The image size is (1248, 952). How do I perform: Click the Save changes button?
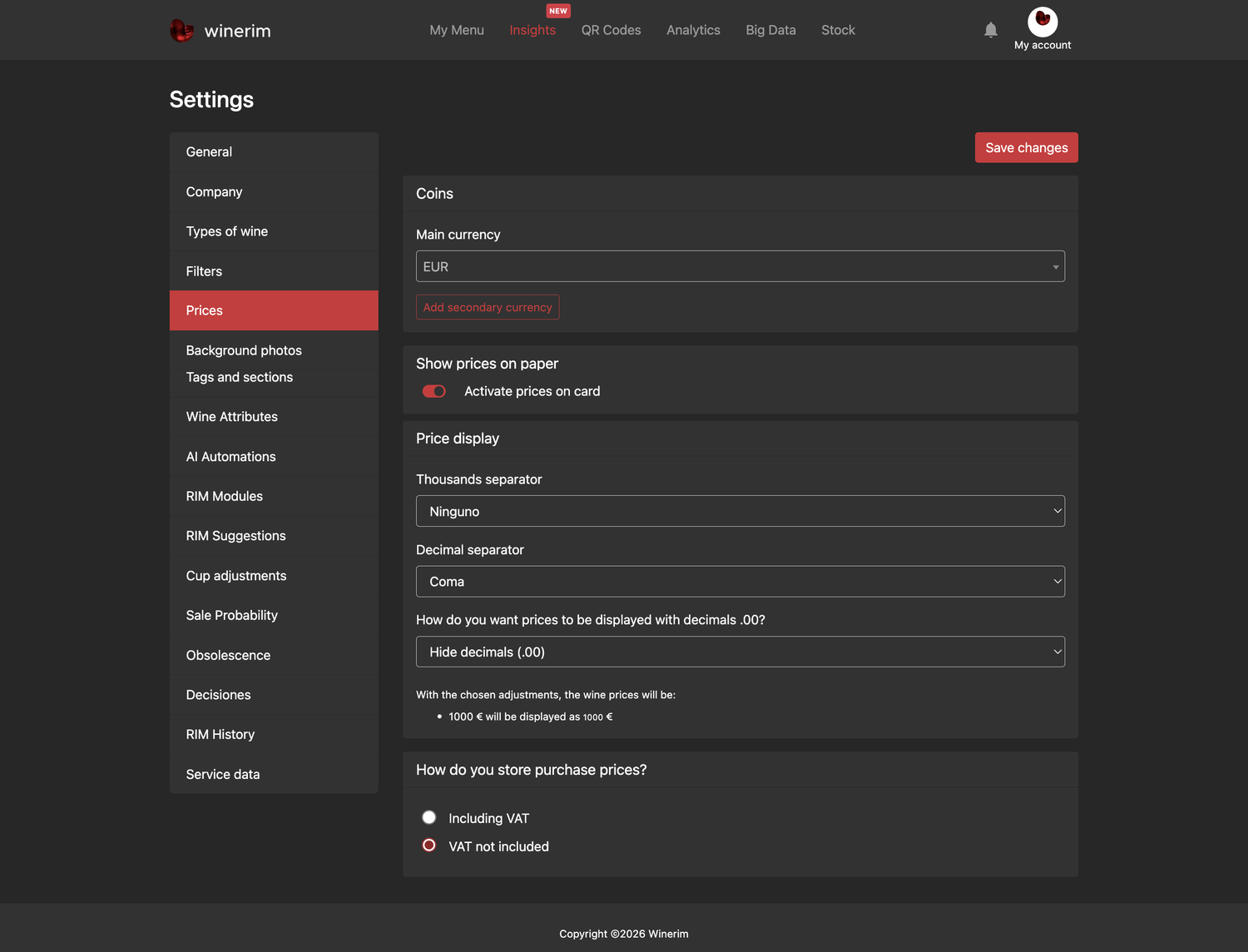(1027, 147)
